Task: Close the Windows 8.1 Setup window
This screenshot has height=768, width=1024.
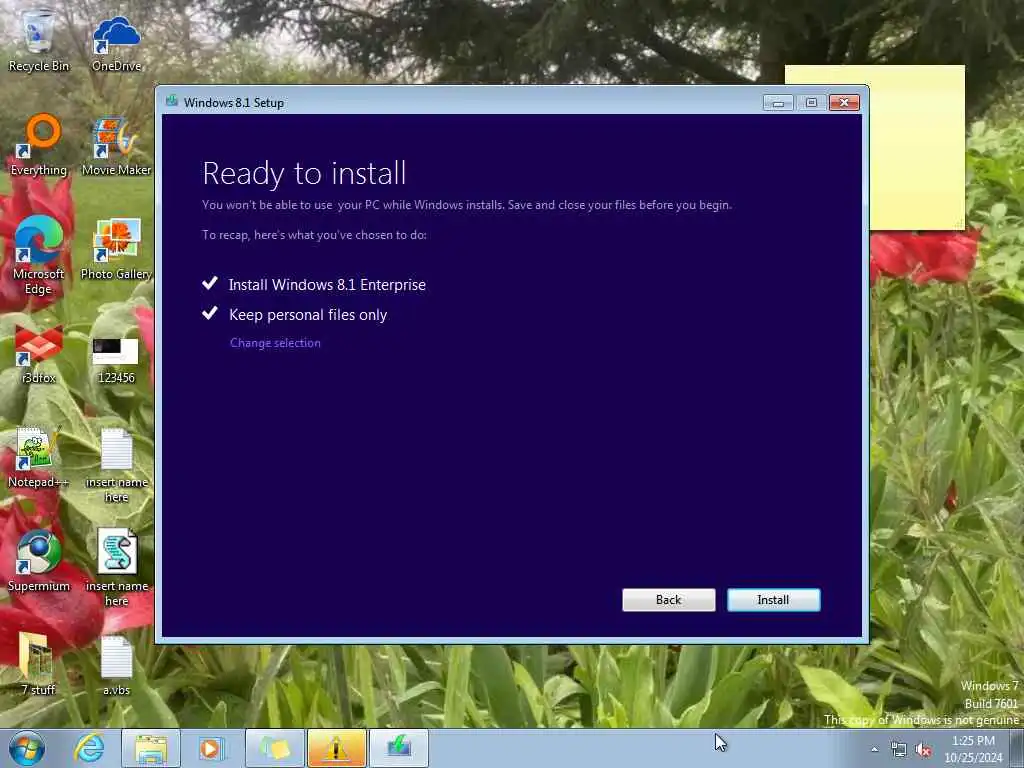Action: click(x=844, y=103)
